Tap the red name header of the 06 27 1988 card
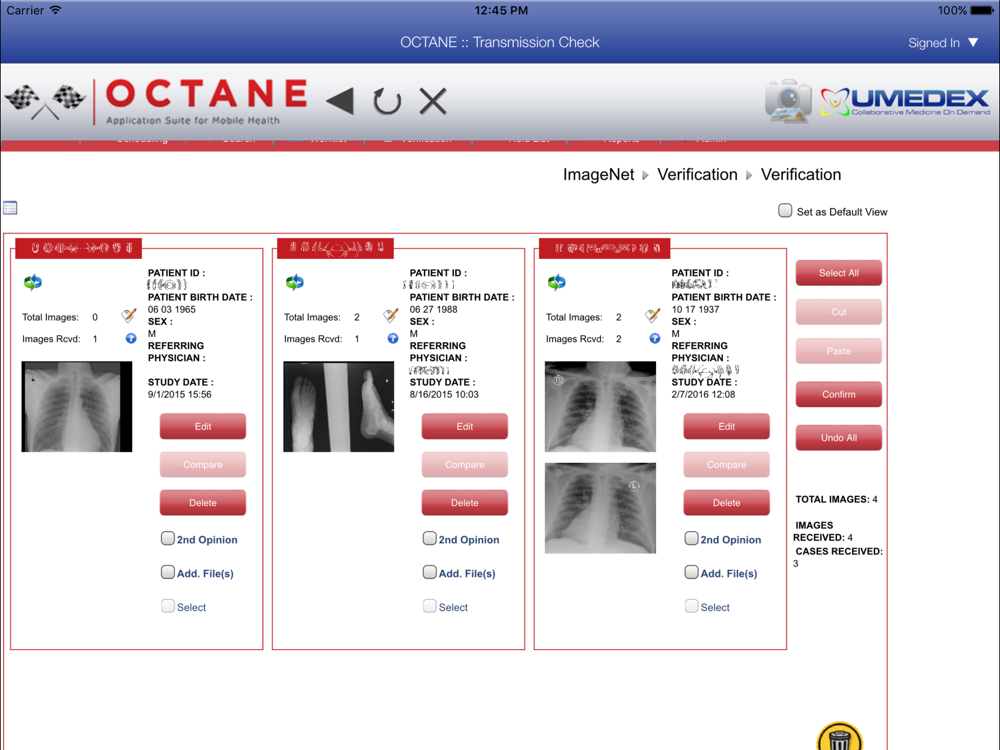 tap(336, 247)
